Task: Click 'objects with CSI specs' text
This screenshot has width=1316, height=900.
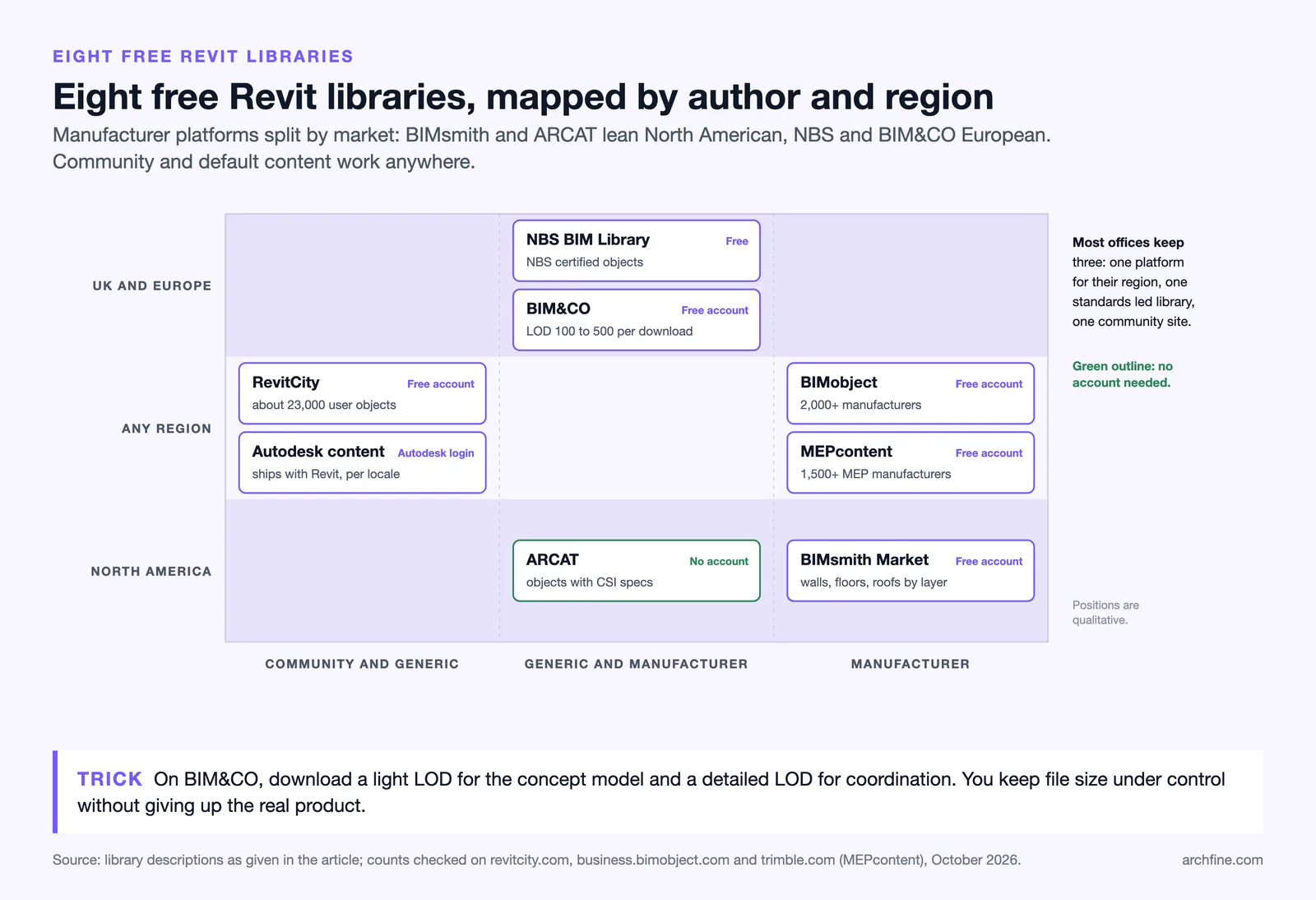Action: 590,582
